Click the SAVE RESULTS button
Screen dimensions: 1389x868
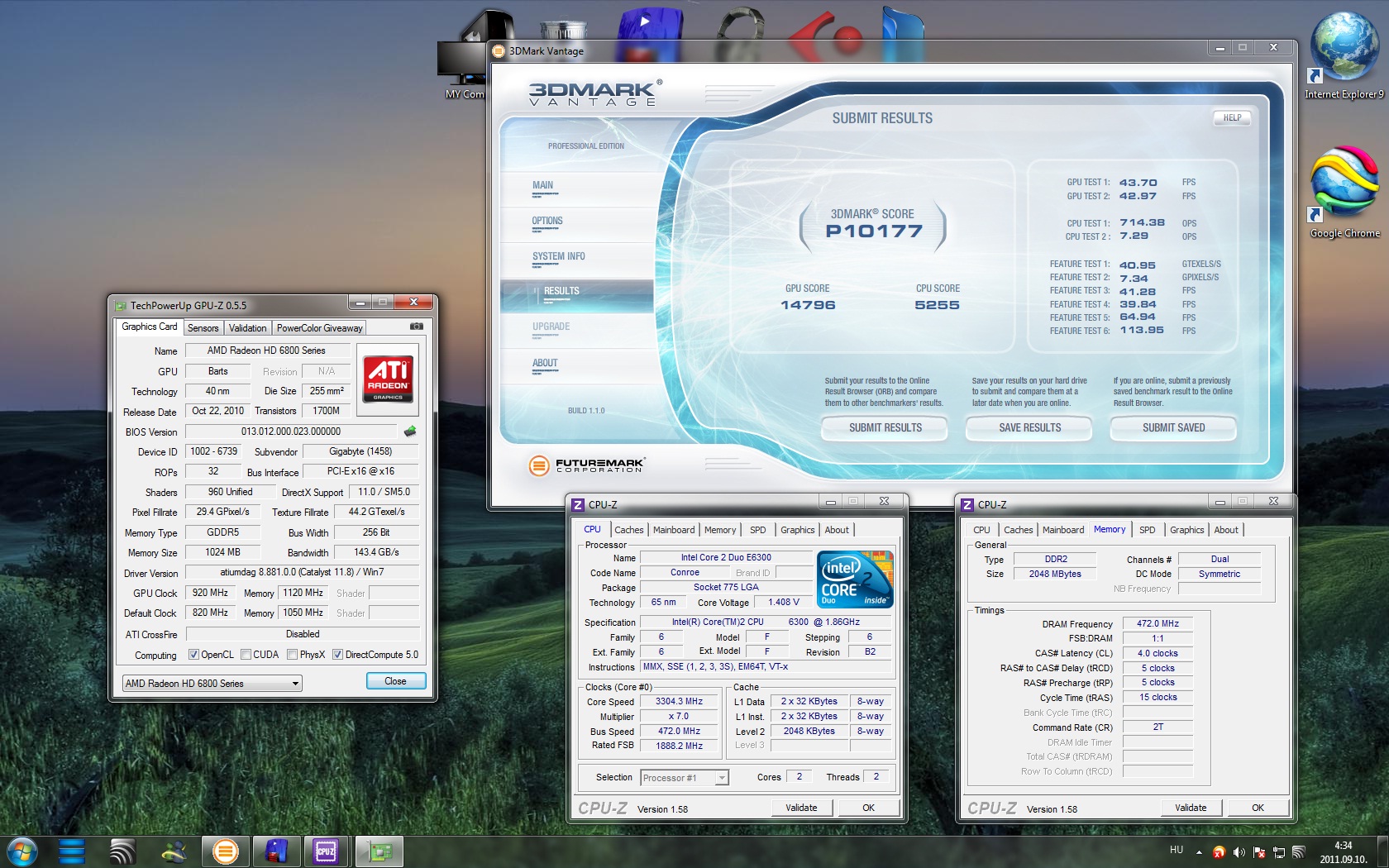1029,428
